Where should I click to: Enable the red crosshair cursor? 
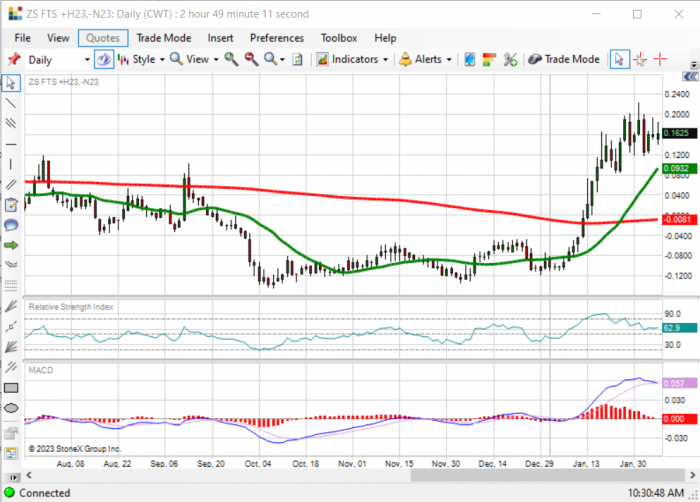click(x=660, y=59)
